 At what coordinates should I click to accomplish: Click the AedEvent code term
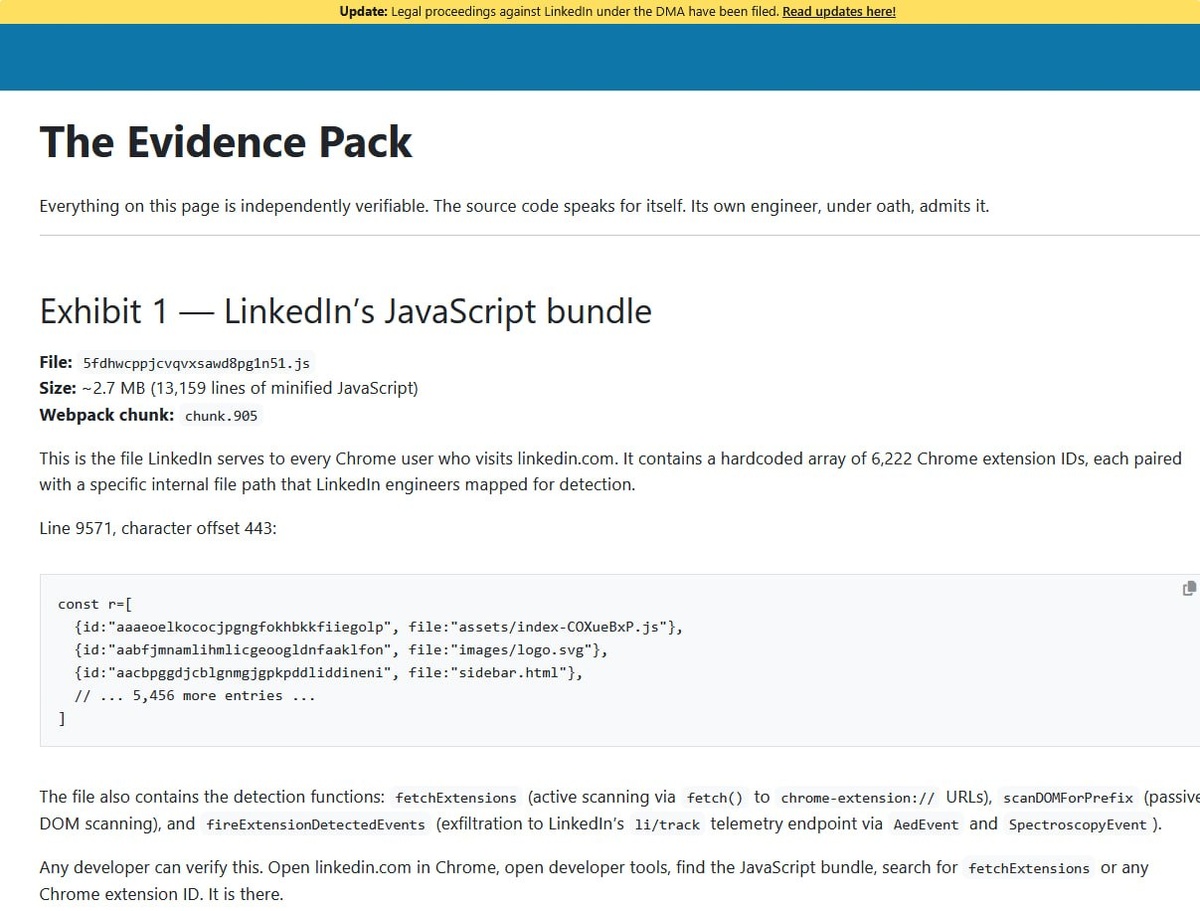coord(927,825)
